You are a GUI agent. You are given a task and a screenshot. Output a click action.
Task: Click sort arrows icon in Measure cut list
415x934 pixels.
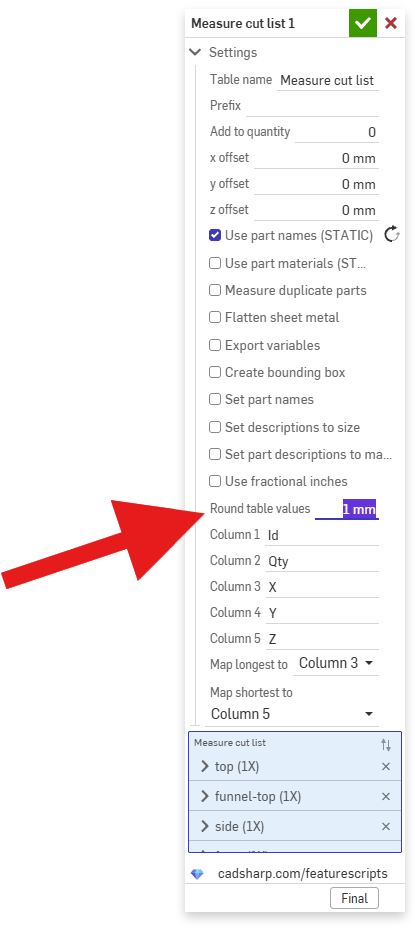click(386, 744)
